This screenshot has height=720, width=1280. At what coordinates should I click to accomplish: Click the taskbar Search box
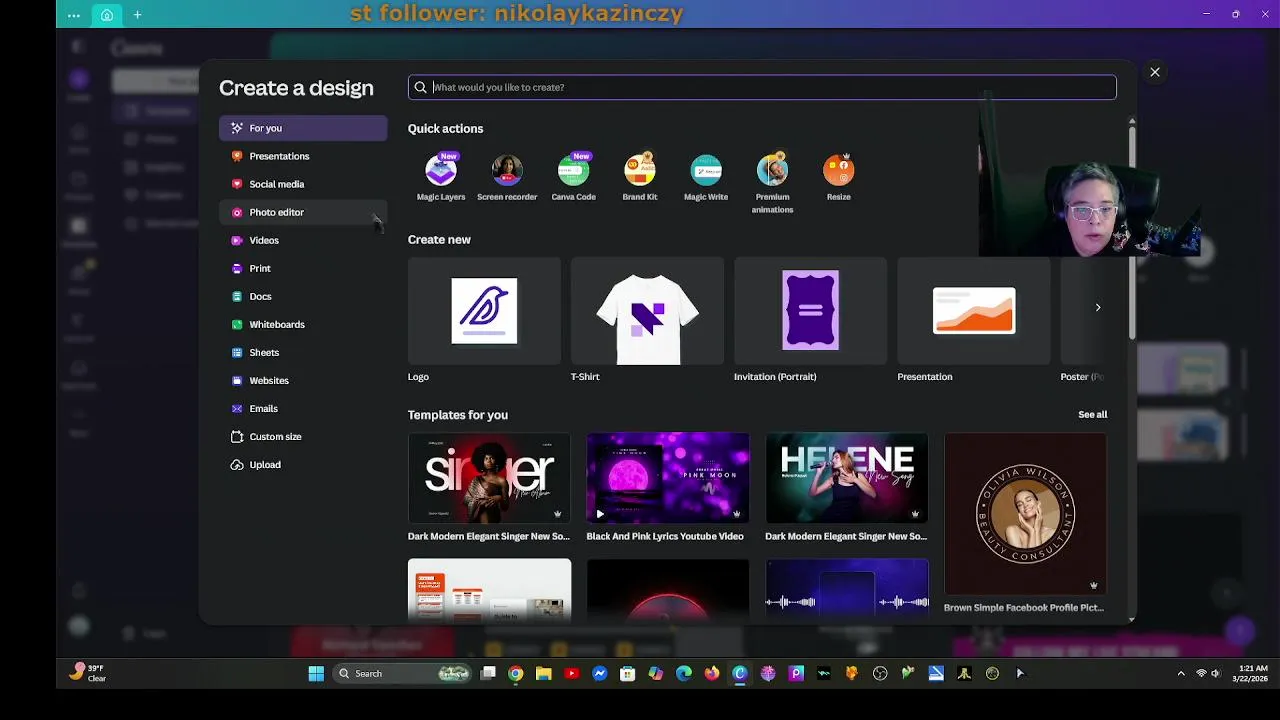pos(401,673)
